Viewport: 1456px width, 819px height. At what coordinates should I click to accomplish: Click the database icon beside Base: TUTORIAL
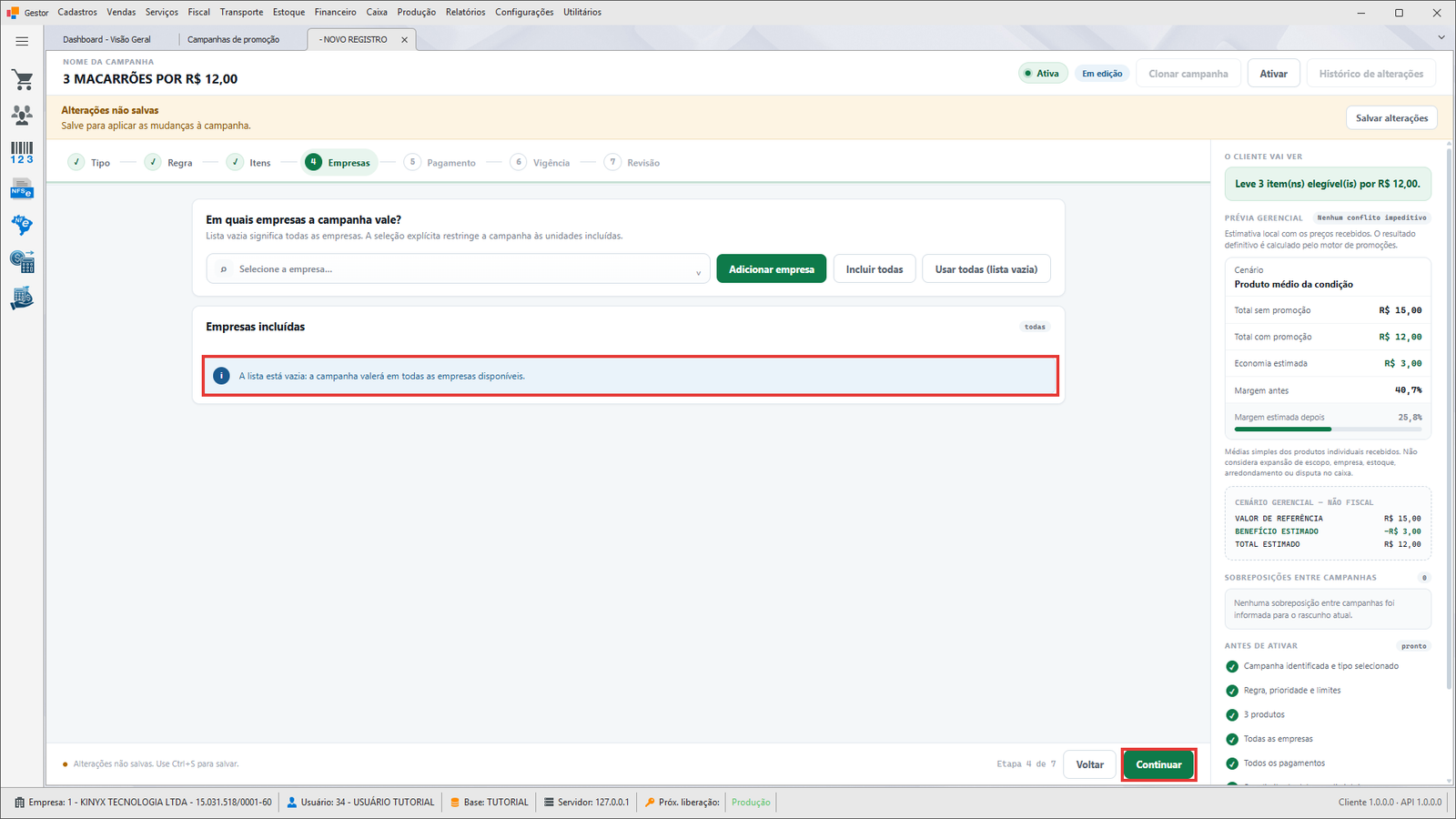point(455,803)
